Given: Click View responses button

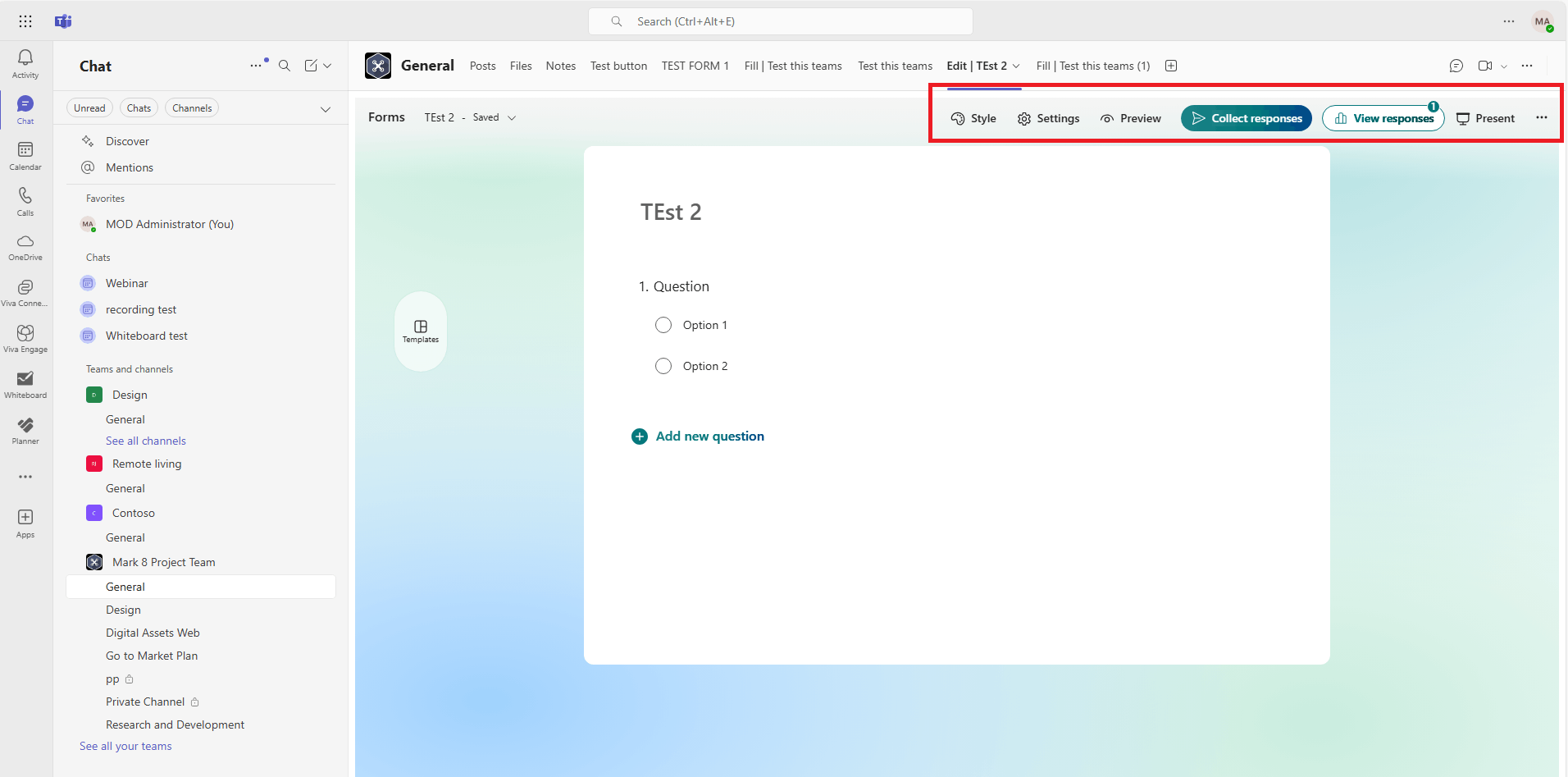Looking at the screenshot, I should click(x=1383, y=118).
